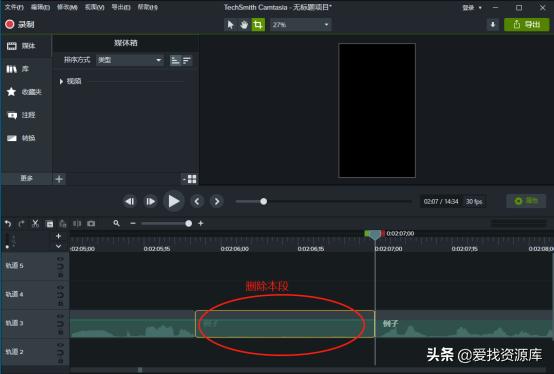Click the next frame playback button
The height and width of the screenshot is (374, 554).
pyautogui.click(x=151, y=202)
